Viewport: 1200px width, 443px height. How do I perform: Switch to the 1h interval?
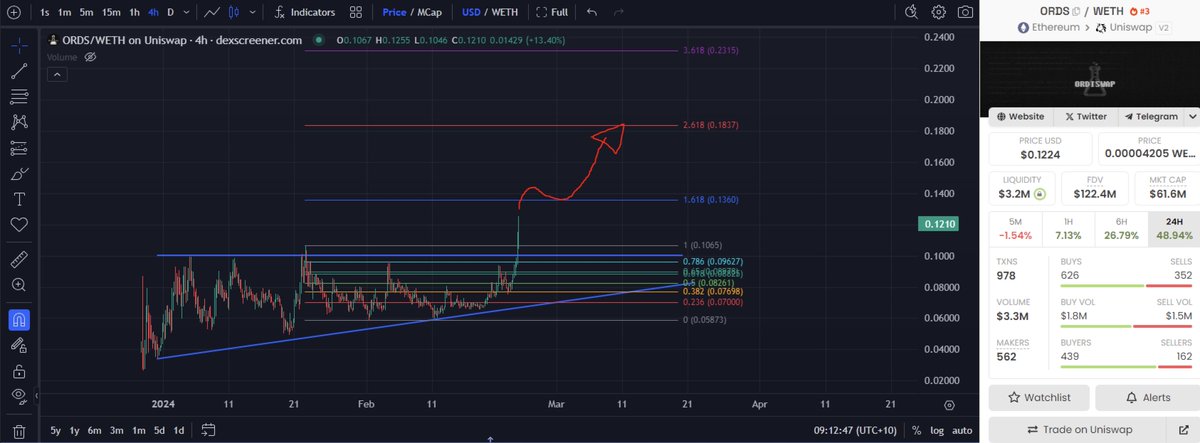pyautogui.click(x=134, y=12)
